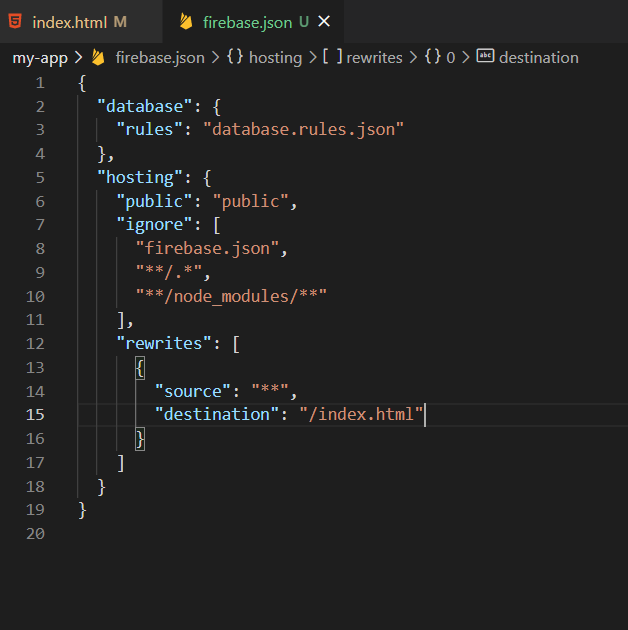Click the "database.rules.json" value
The image size is (628, 630).
pos(304,130)
